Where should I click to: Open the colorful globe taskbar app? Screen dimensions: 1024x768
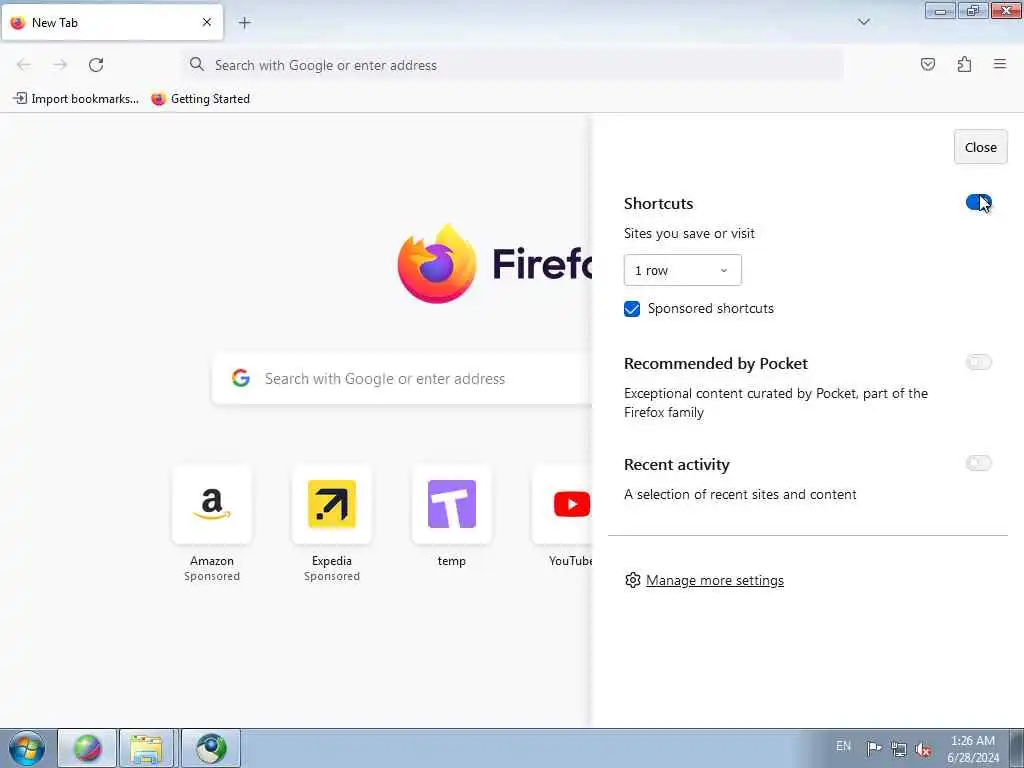(x=87, y=748)
